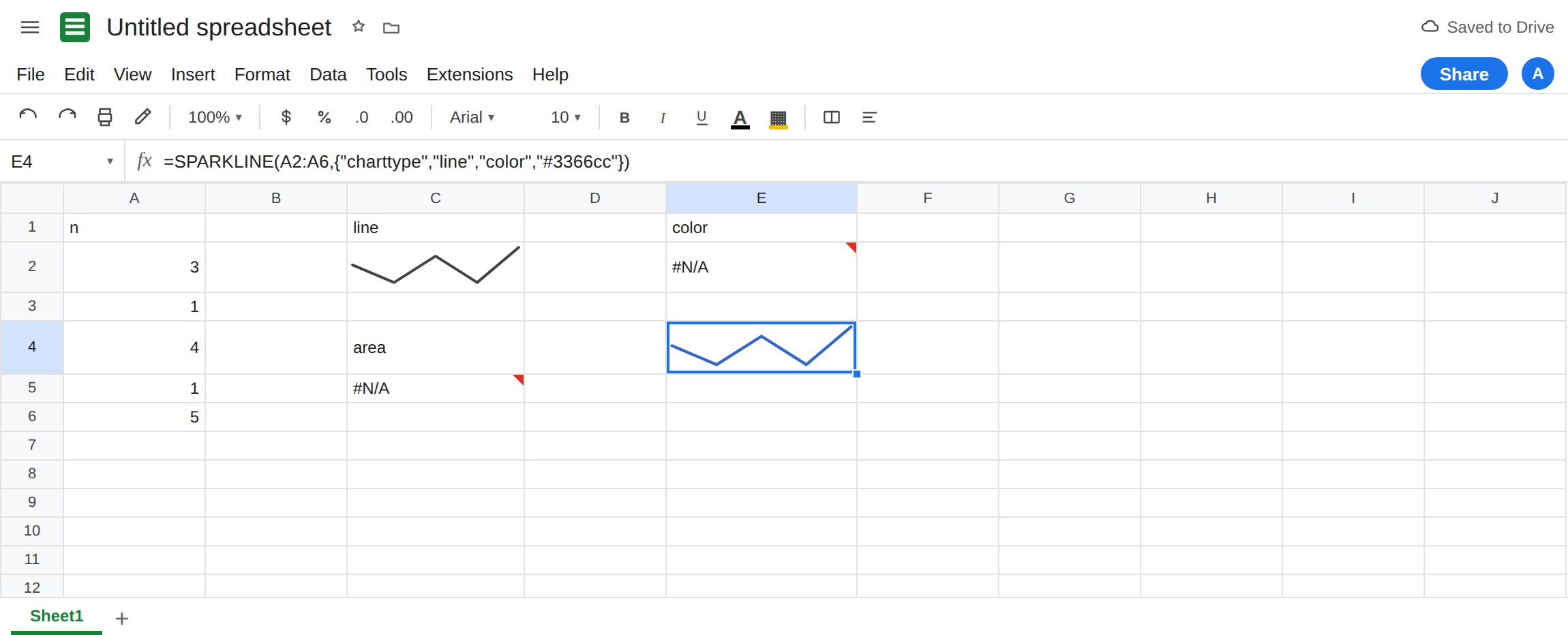Open the Format menu
Viewport: 1568px width, 635px height.
click(x=262, y=74)
